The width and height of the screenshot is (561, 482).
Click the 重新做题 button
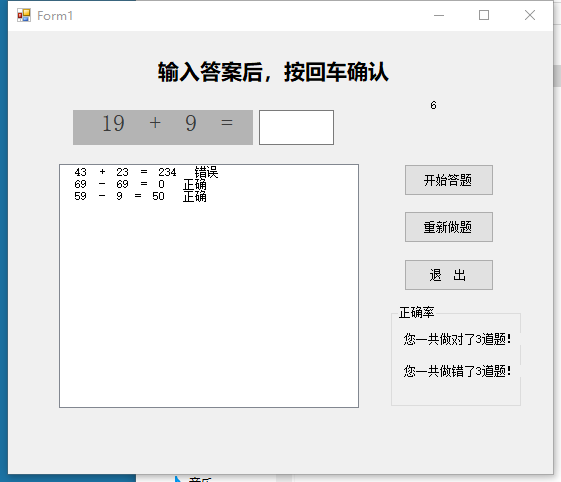pos(449,227)
